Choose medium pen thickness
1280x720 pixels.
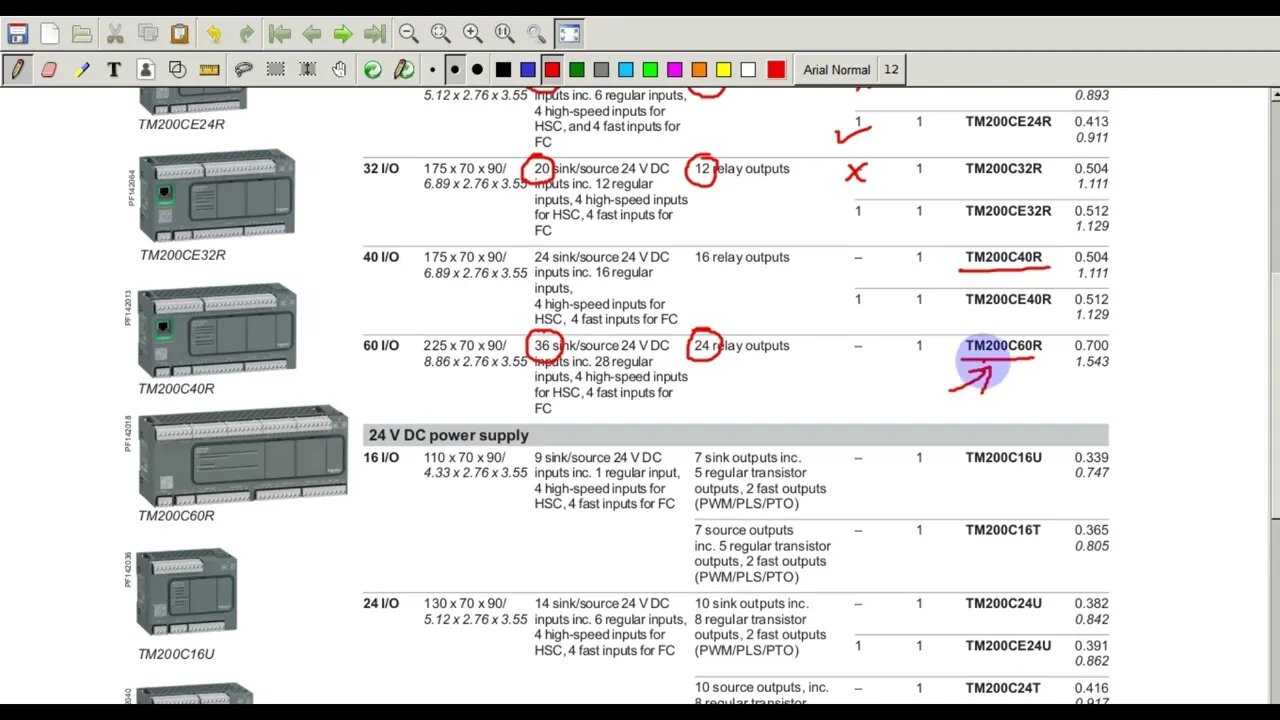(454, 69)
